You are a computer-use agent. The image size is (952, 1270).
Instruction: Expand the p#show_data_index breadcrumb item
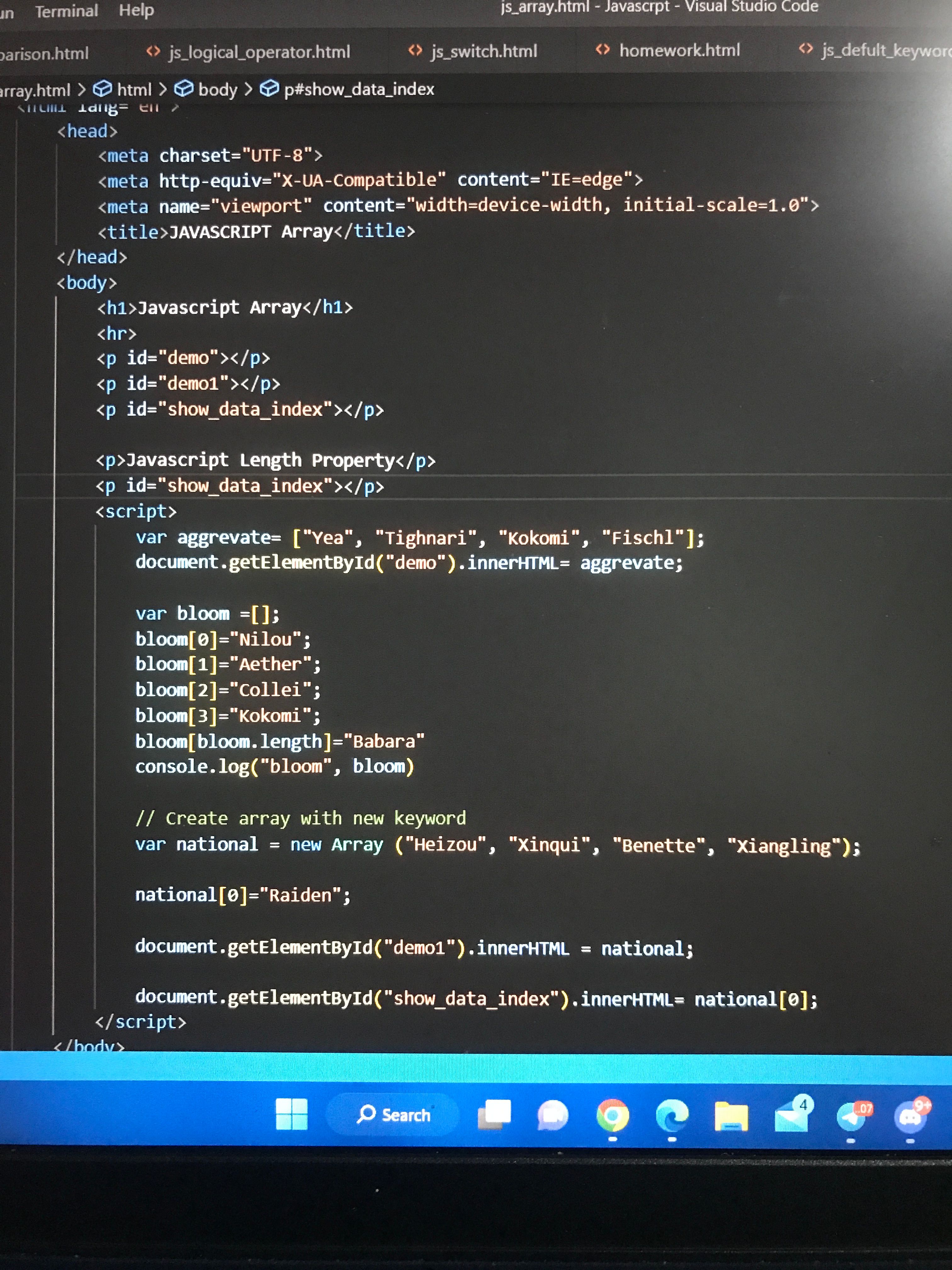359,89
